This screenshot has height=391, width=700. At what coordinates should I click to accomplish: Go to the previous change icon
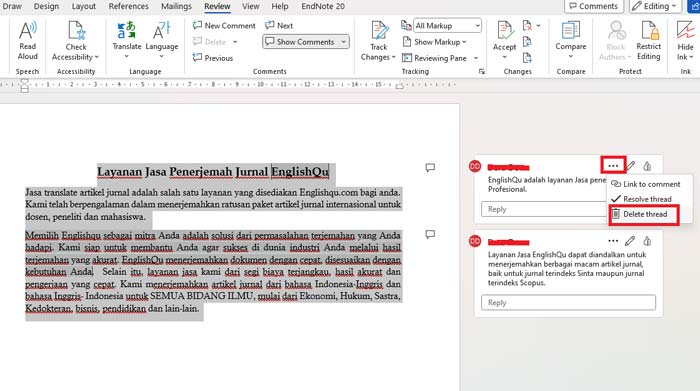[x=527, y=42]
